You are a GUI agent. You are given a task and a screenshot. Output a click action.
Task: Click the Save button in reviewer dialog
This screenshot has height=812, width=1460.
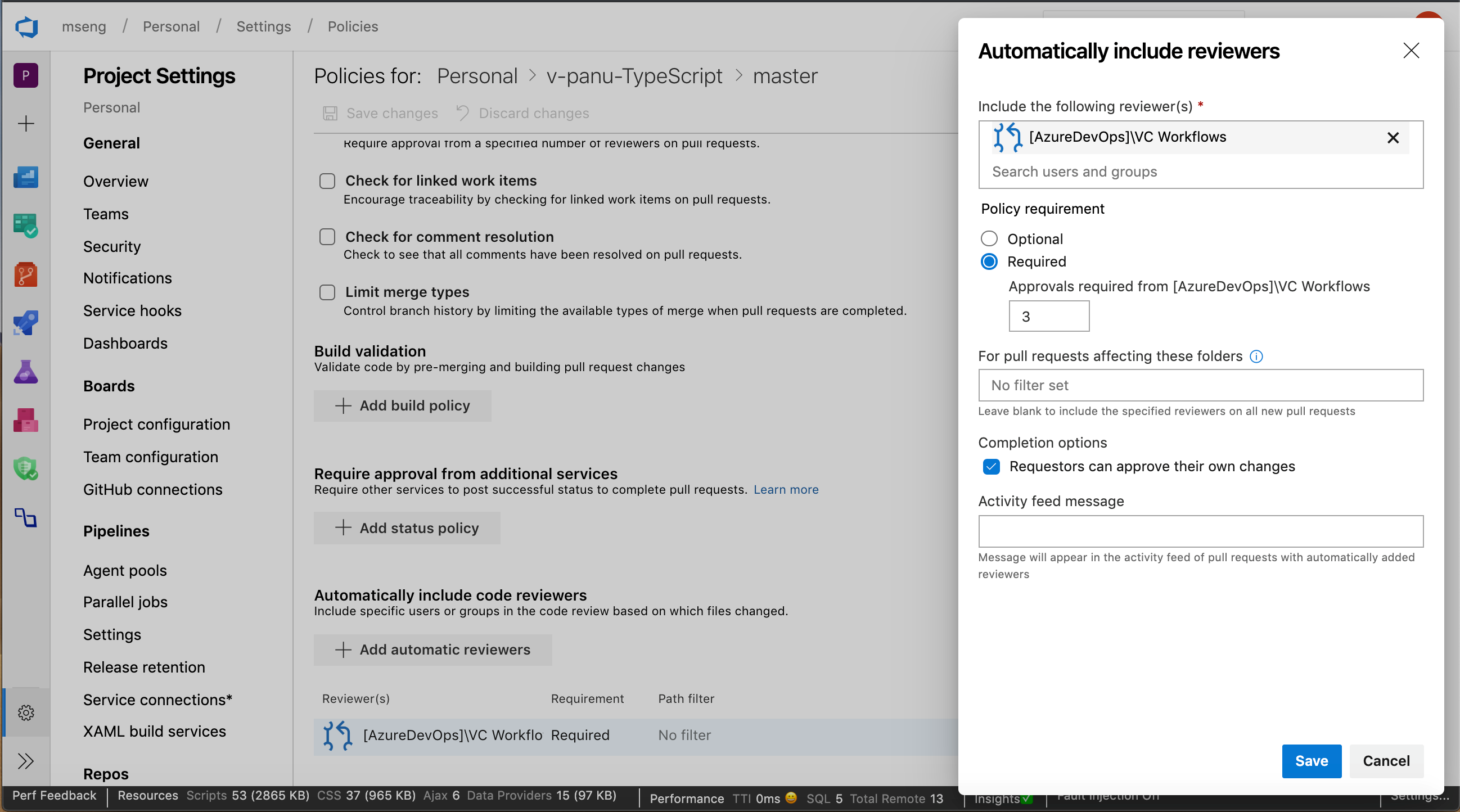pyautogui.click(x=1311, y=760)
